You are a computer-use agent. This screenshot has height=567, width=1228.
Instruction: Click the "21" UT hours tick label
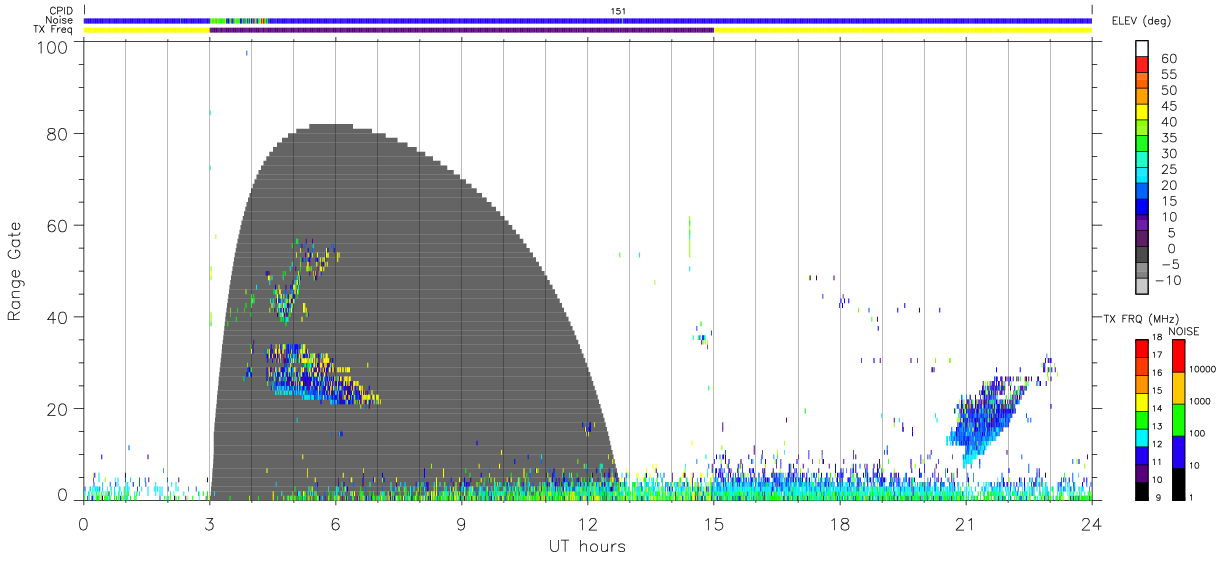pos(965,523)
